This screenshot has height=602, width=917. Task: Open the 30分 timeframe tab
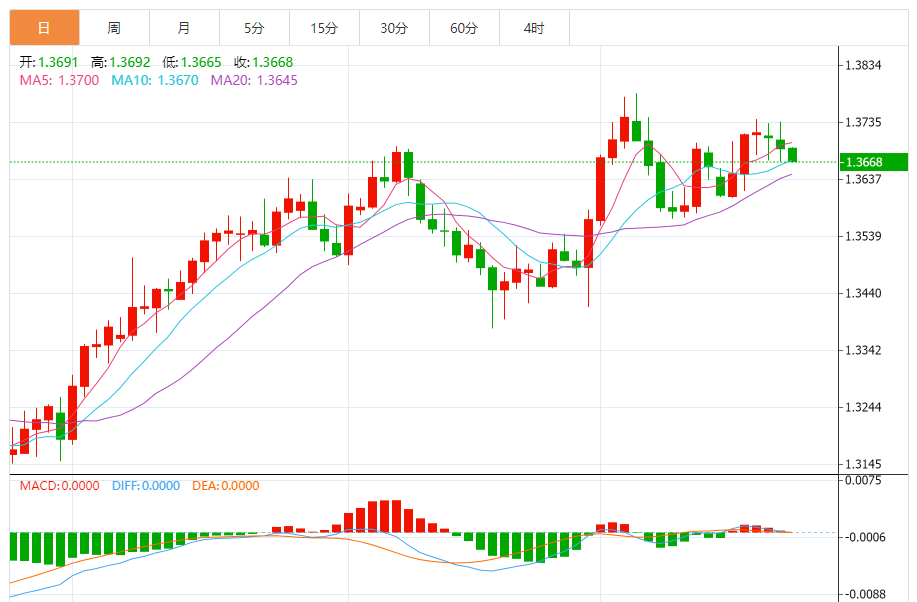coord(394,27)
